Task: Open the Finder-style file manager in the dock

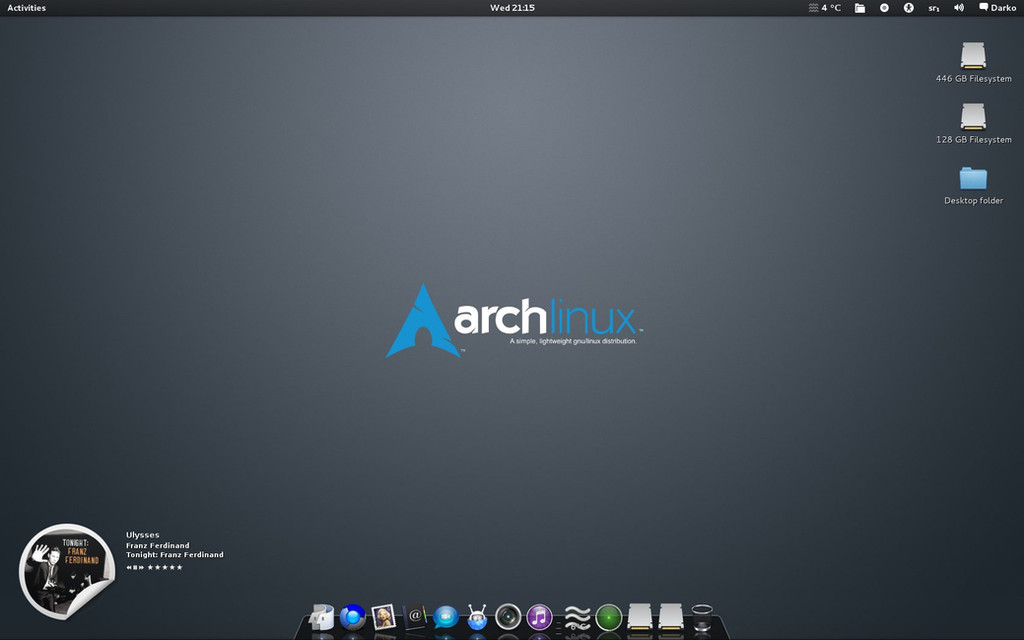Action: (x=321, y=617)
